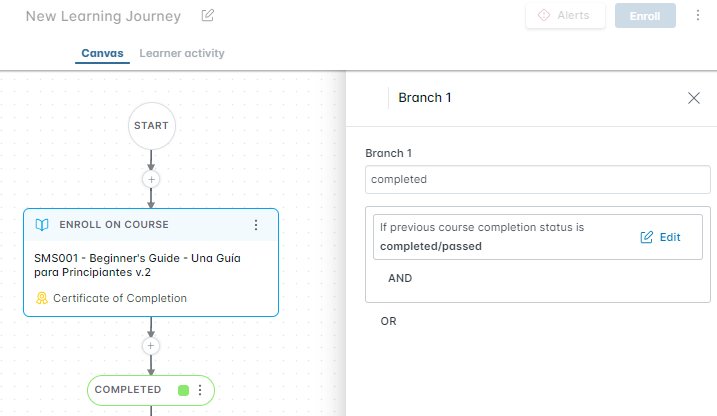Open the Completed branch three-dot menu
717x416 pixels.
tap(200, 390)
